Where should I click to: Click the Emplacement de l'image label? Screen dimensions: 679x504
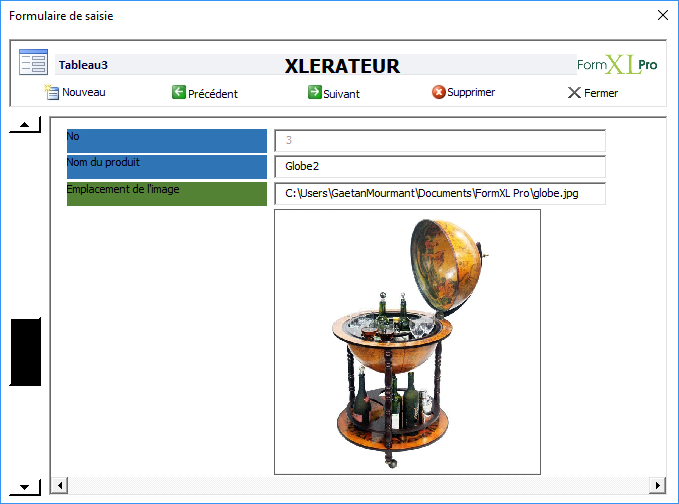coord(167,194)
